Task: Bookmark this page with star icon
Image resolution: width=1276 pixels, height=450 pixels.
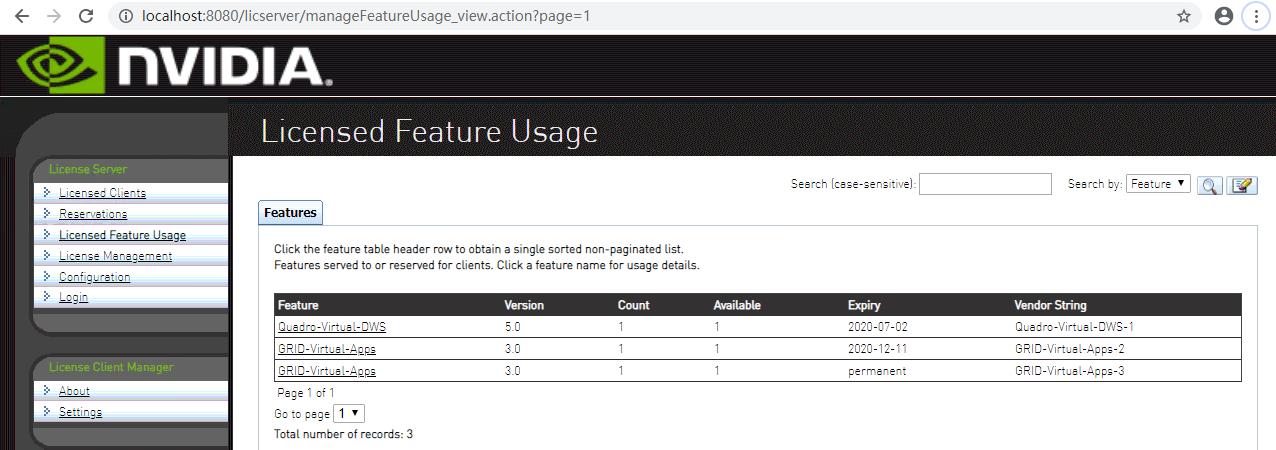Action: coord(1184,16)
